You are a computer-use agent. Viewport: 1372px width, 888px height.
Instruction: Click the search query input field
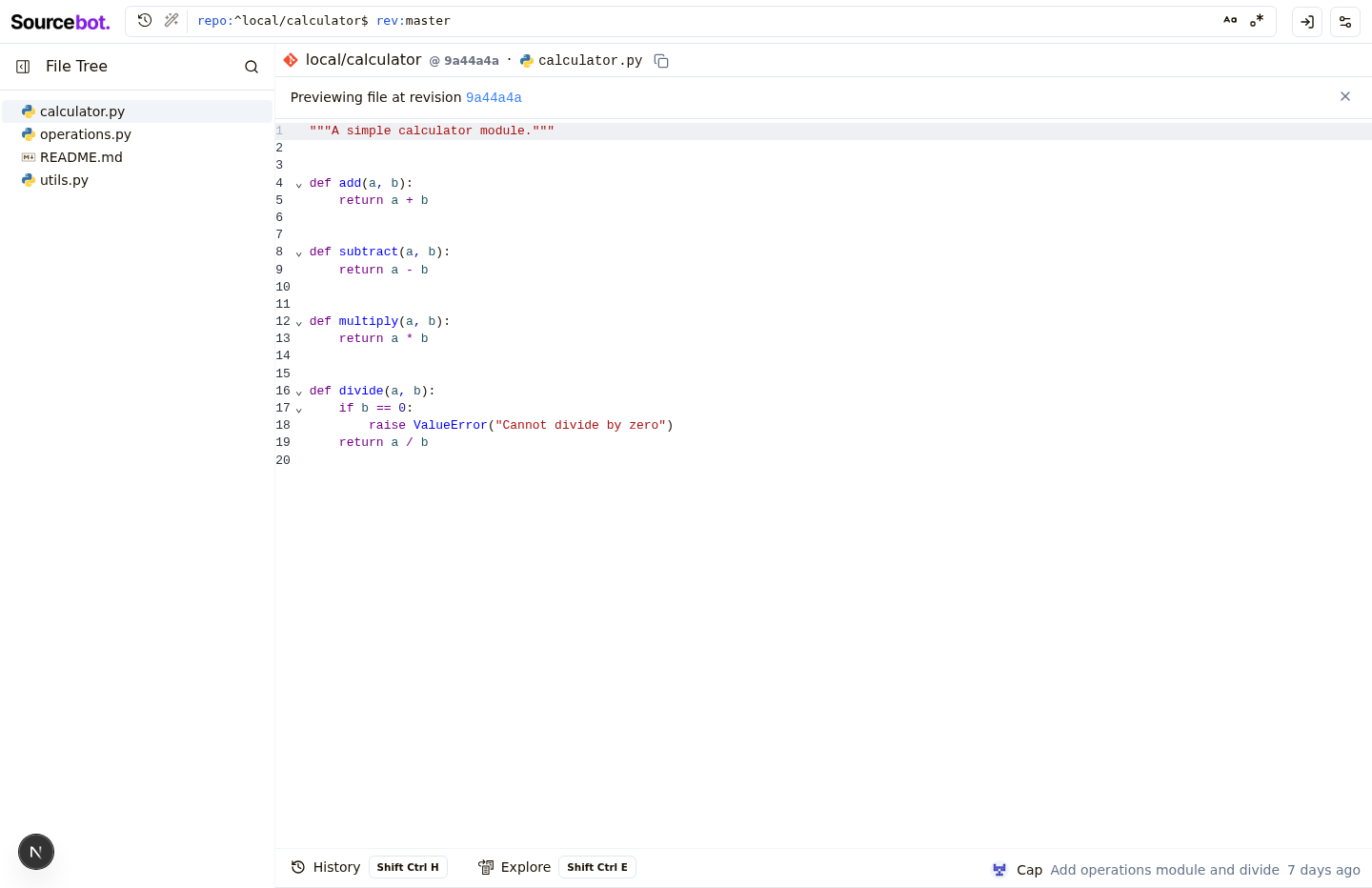point(700,21)
